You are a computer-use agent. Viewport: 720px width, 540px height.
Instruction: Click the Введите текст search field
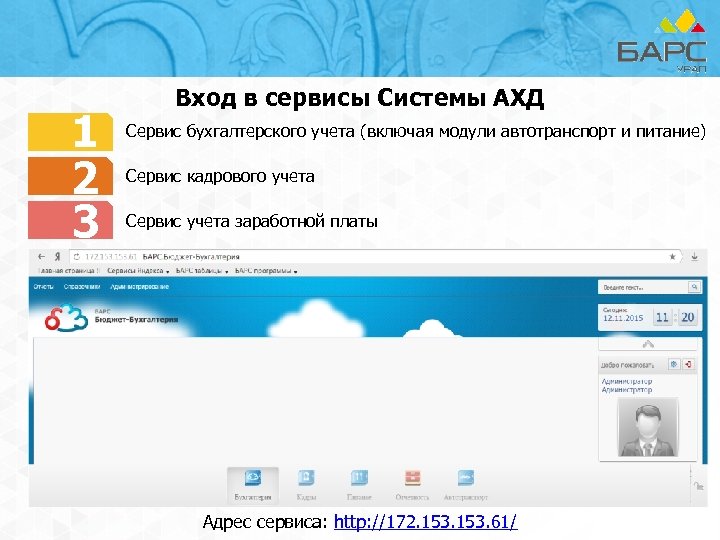pyautogui.click(x=643, y=287)
